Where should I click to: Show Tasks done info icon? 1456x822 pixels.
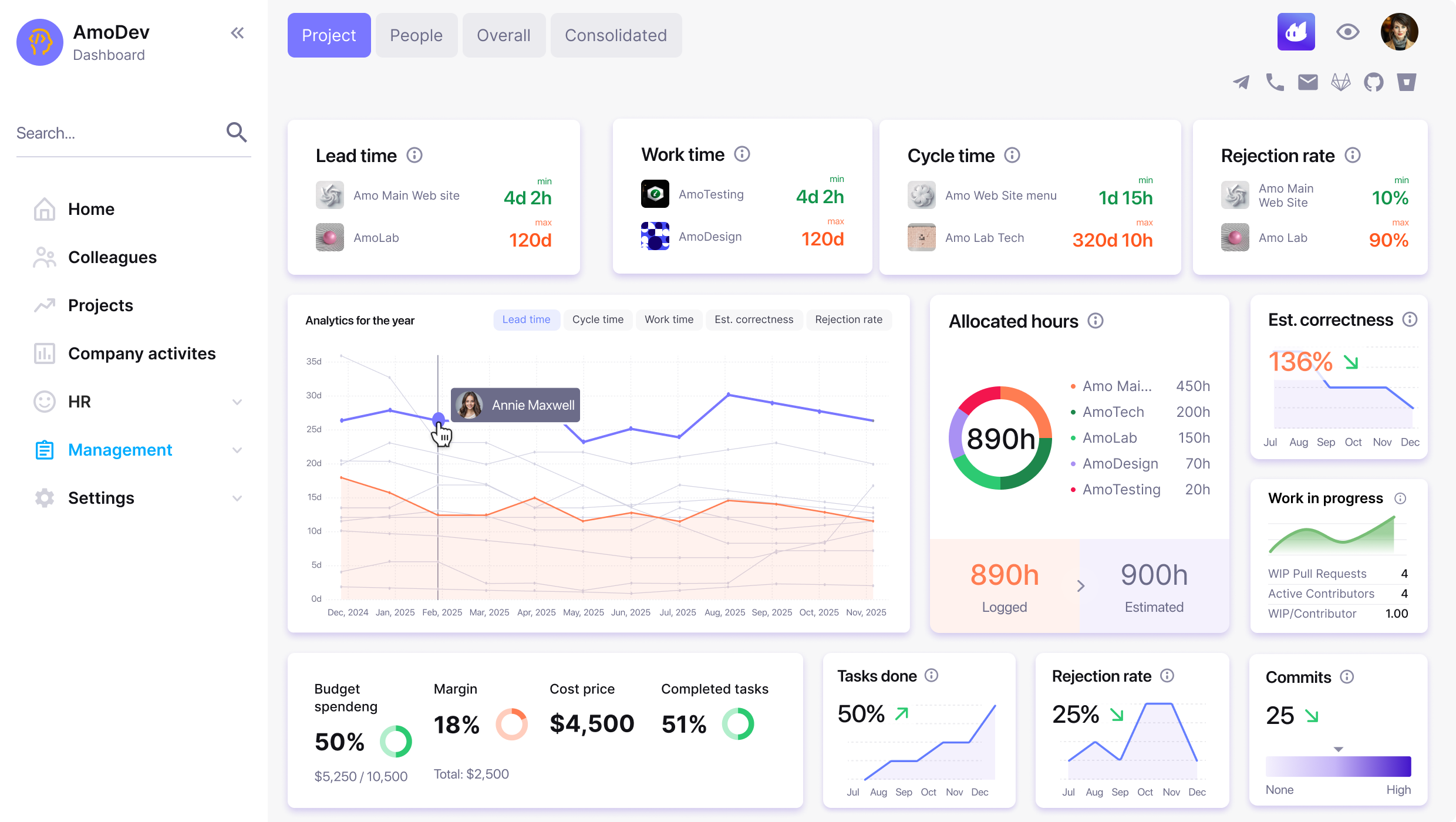pos(932,675)
